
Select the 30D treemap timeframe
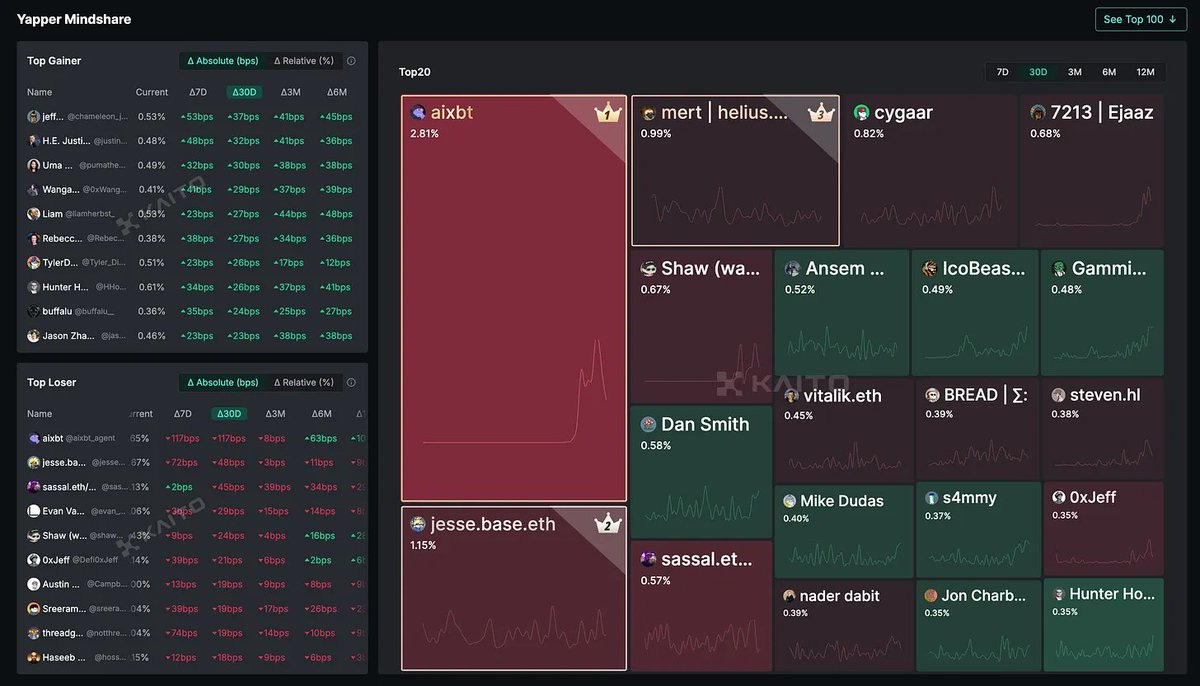(x=1038, y=72)
